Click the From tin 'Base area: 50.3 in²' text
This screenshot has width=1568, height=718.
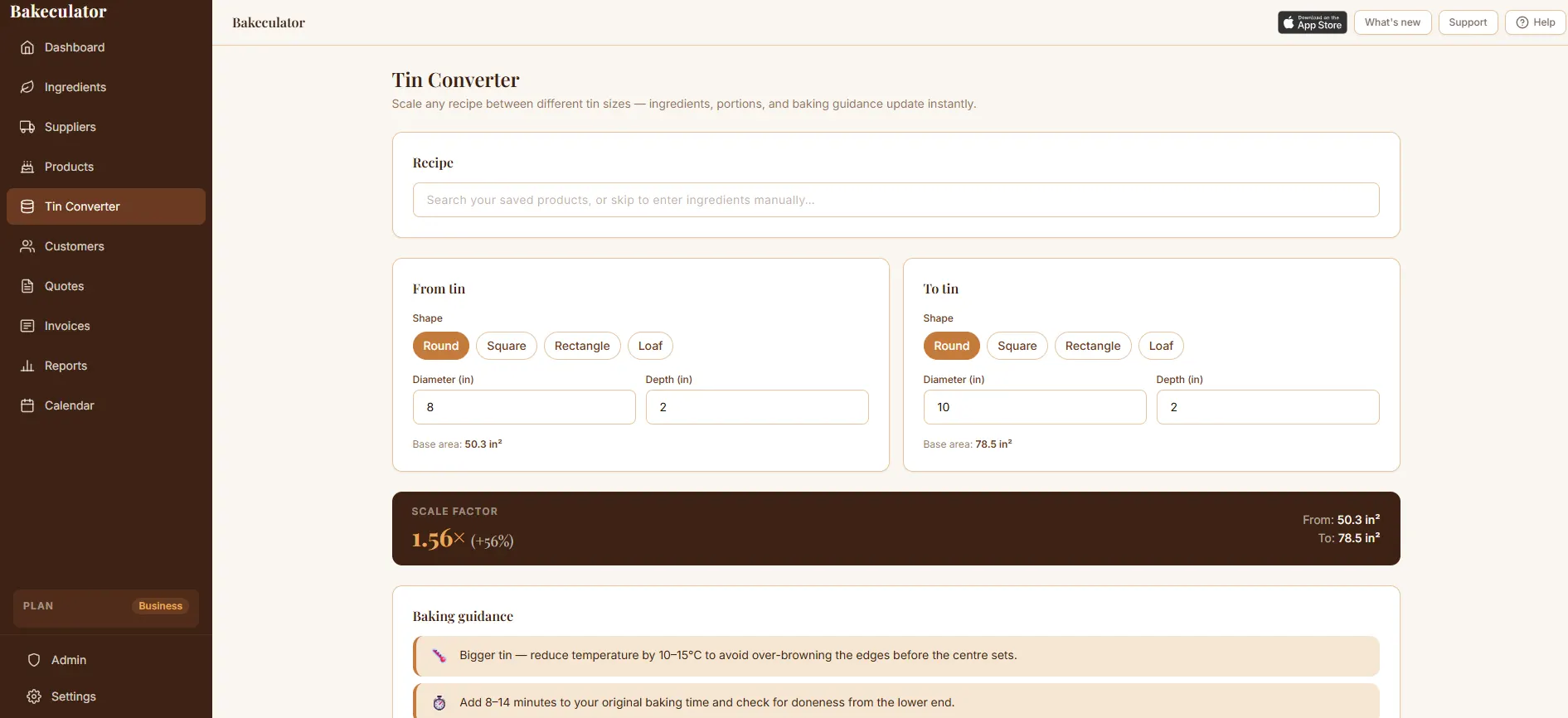point(457,444)
